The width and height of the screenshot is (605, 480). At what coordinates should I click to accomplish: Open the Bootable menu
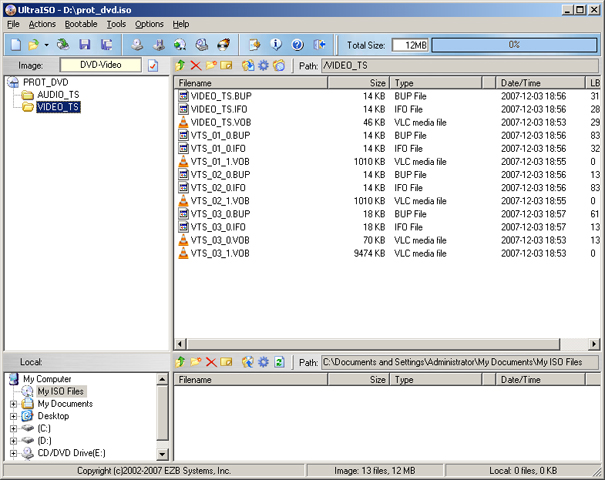click(x=81, y=24)
